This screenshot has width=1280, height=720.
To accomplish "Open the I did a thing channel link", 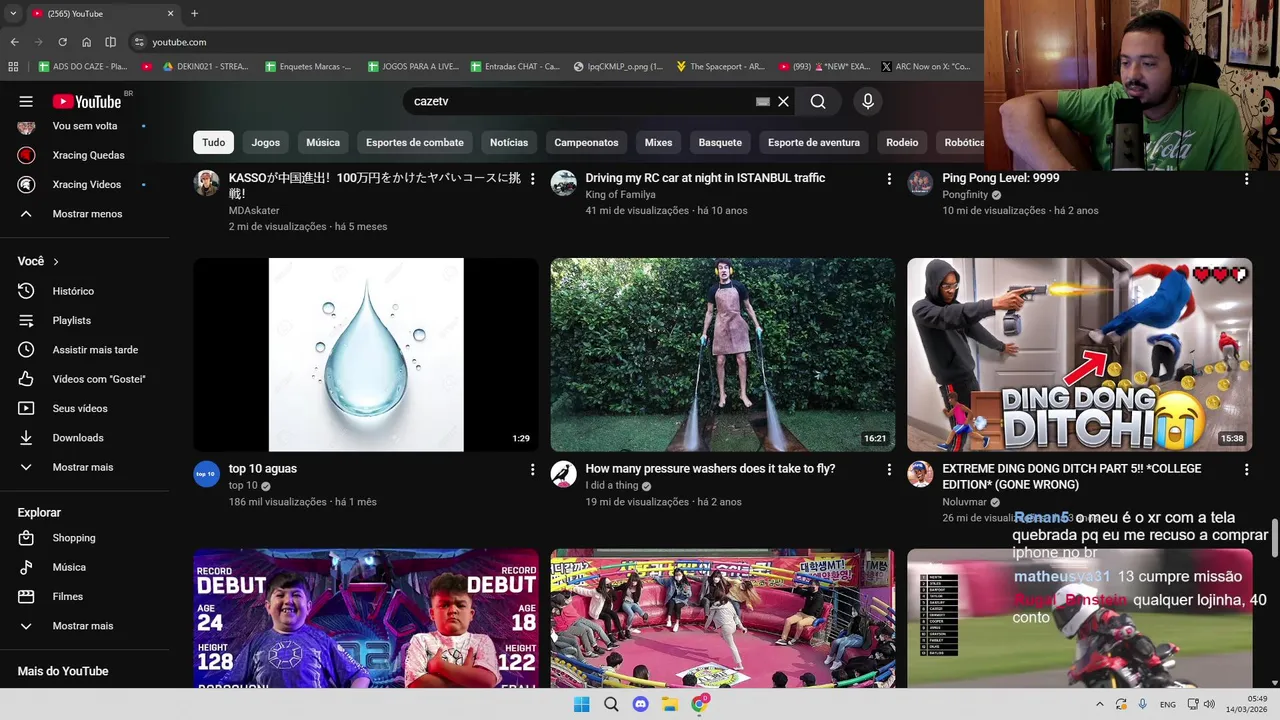I will coord(612,486).
